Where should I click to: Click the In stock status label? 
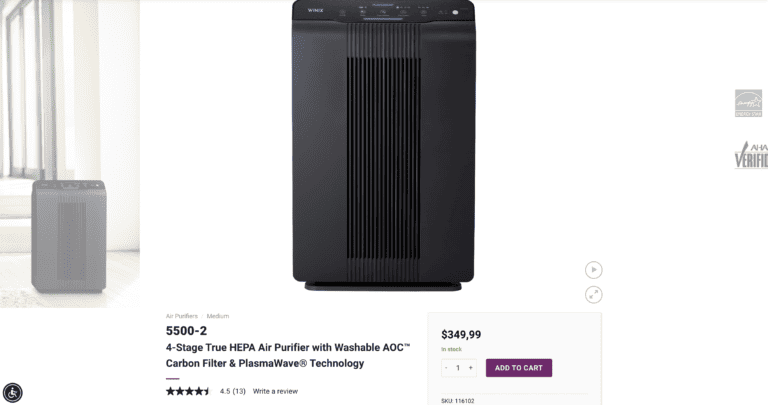454,350
